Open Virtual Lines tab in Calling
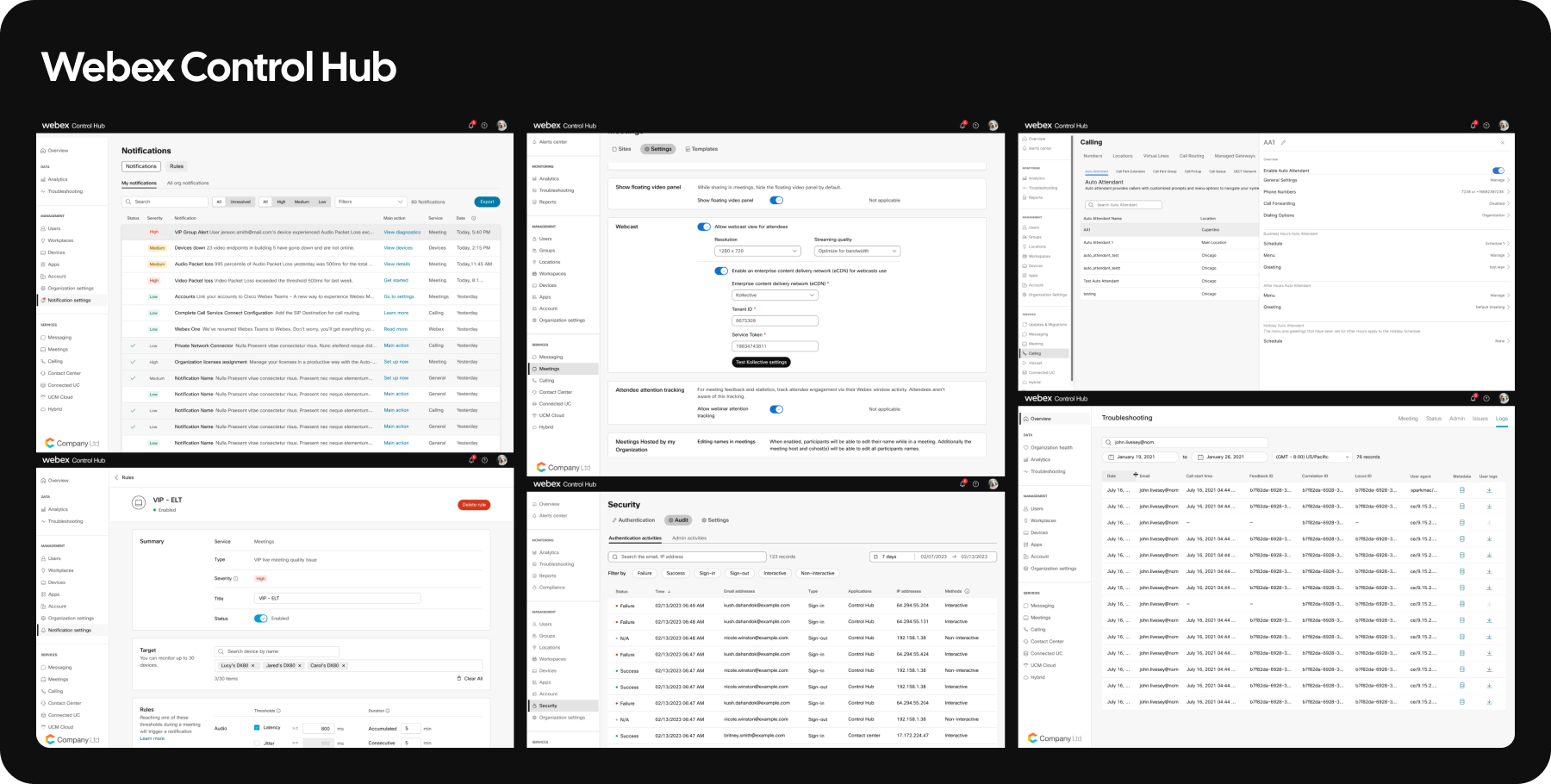 tap(1156, 156)
